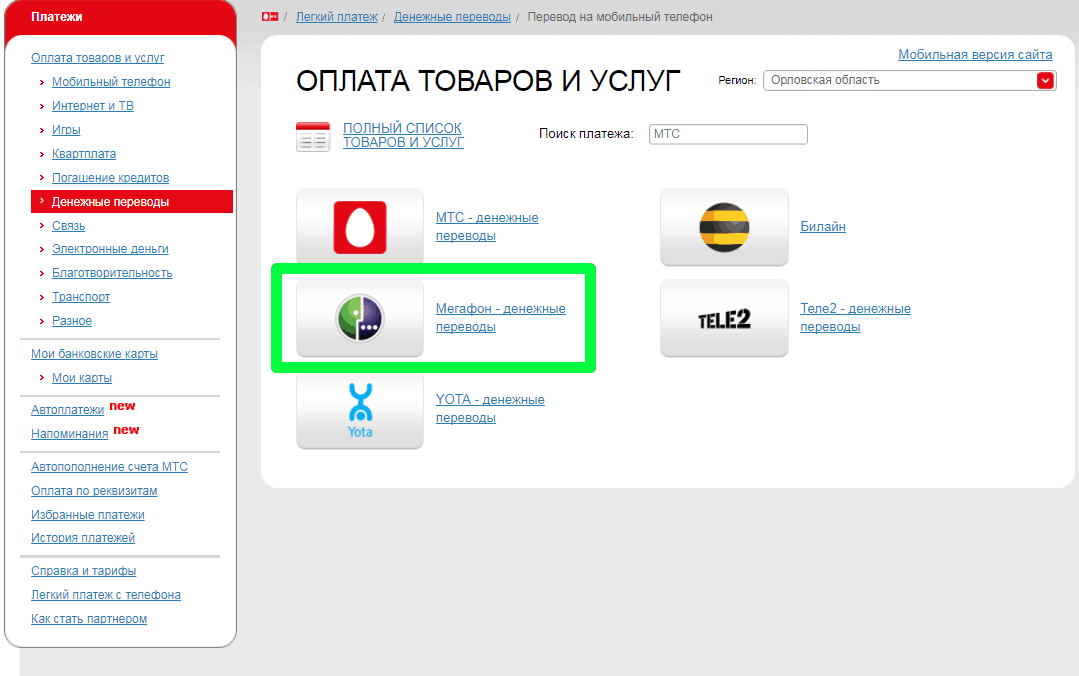This screenshot has height=676, width=1079.
Task: Select 'Электронные деньги' in sidebar
Action: tap(110, 249)
